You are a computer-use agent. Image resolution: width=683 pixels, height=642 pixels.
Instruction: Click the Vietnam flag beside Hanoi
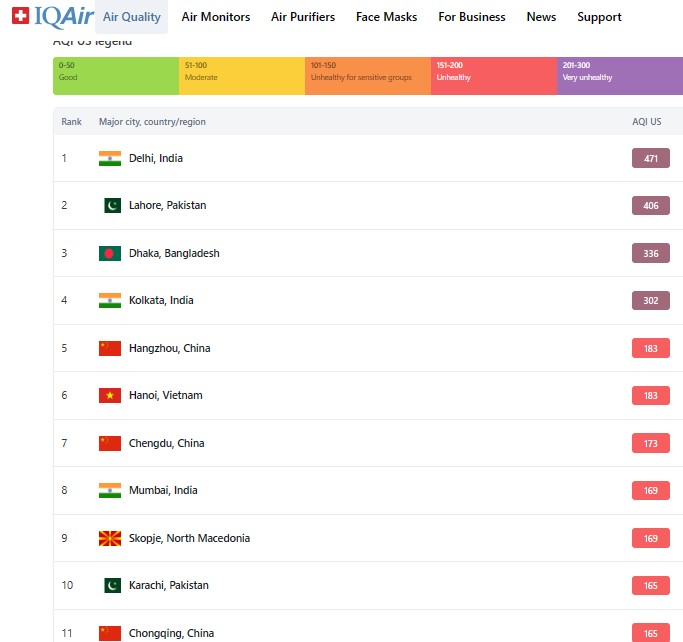110,395
